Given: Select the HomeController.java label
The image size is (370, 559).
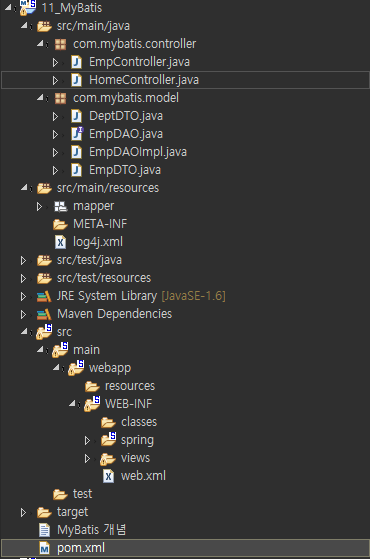Looking at the screenshot, I should 144,80.
